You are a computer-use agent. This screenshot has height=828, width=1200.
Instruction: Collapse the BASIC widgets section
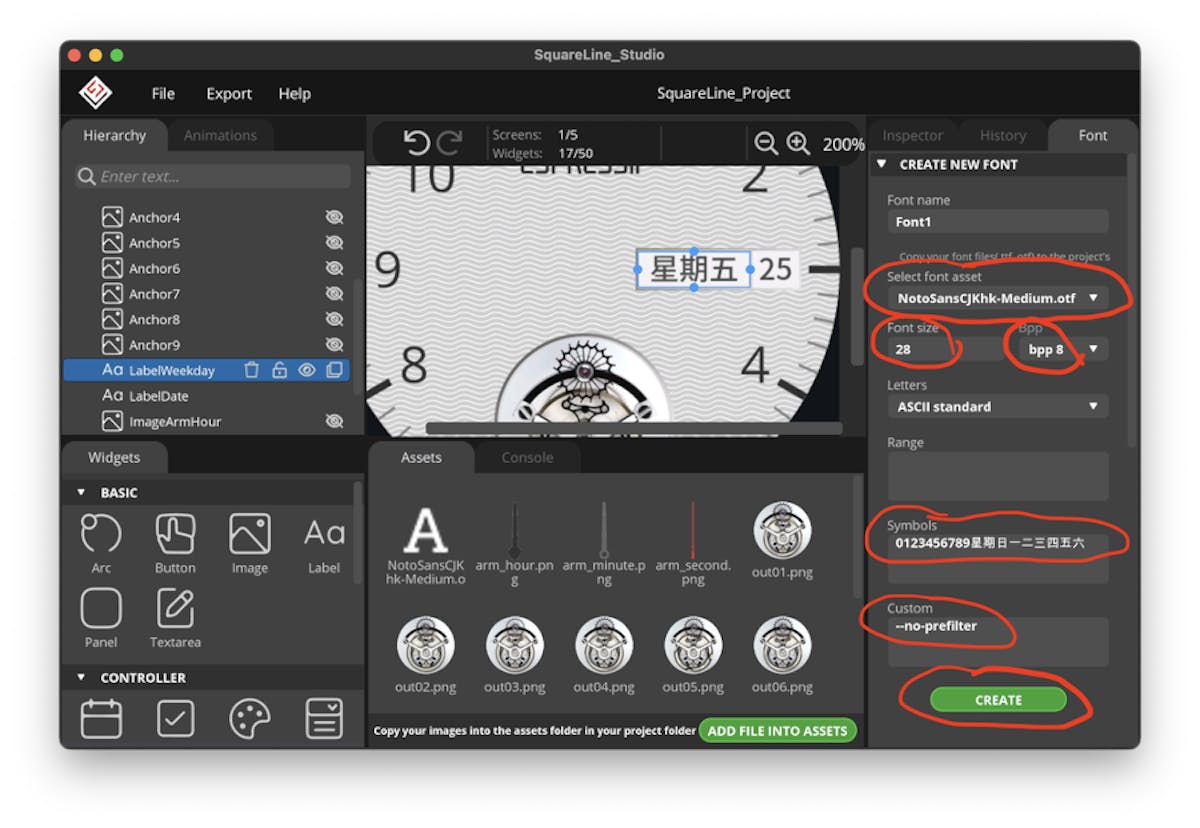tap(82, 493)
